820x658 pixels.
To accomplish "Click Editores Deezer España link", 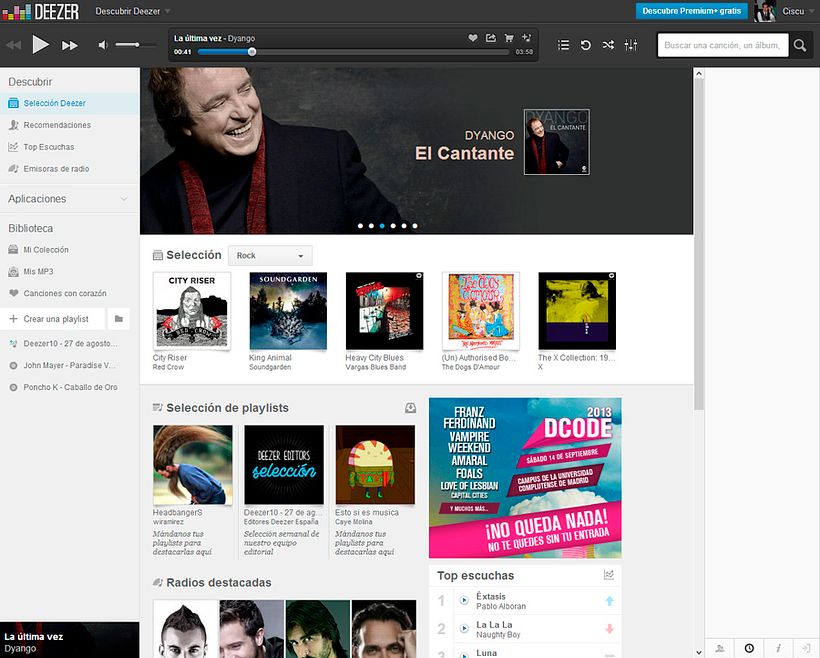I will pos(281,521).
